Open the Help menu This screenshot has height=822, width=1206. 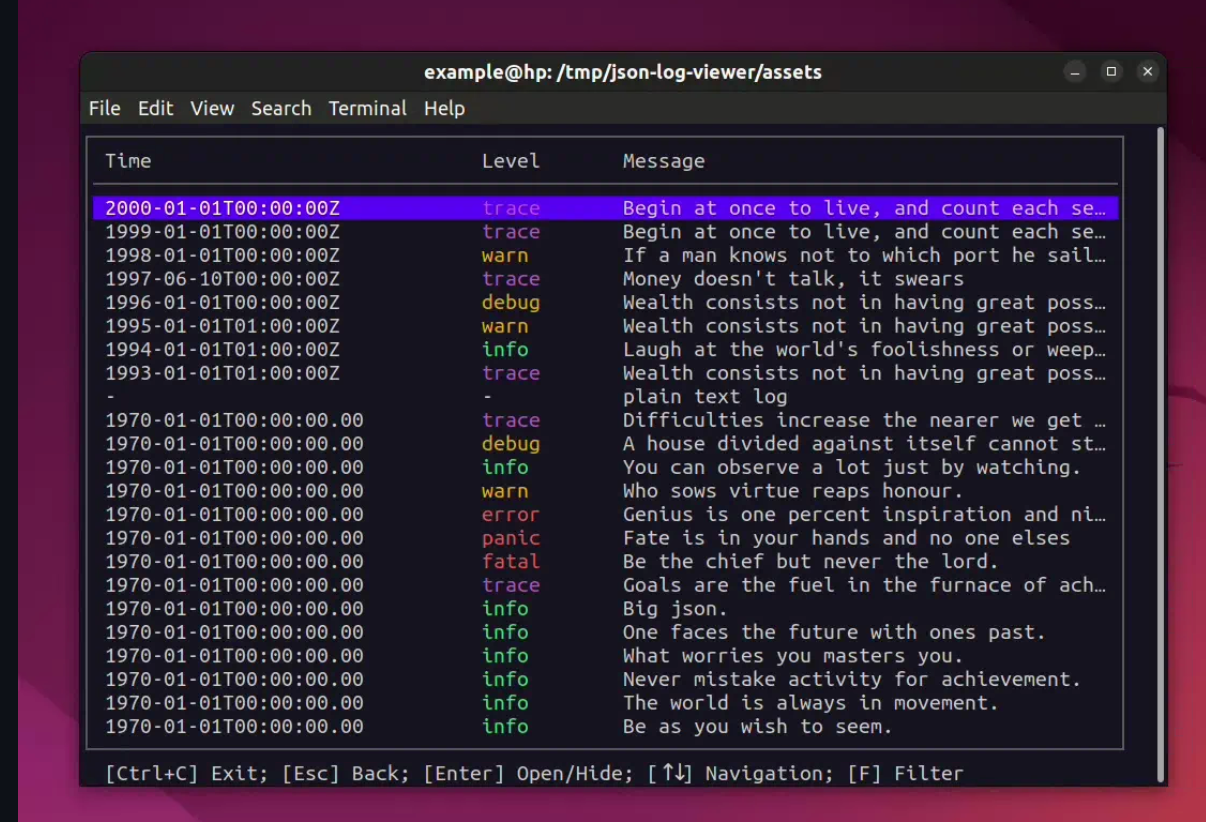point(444,108)
